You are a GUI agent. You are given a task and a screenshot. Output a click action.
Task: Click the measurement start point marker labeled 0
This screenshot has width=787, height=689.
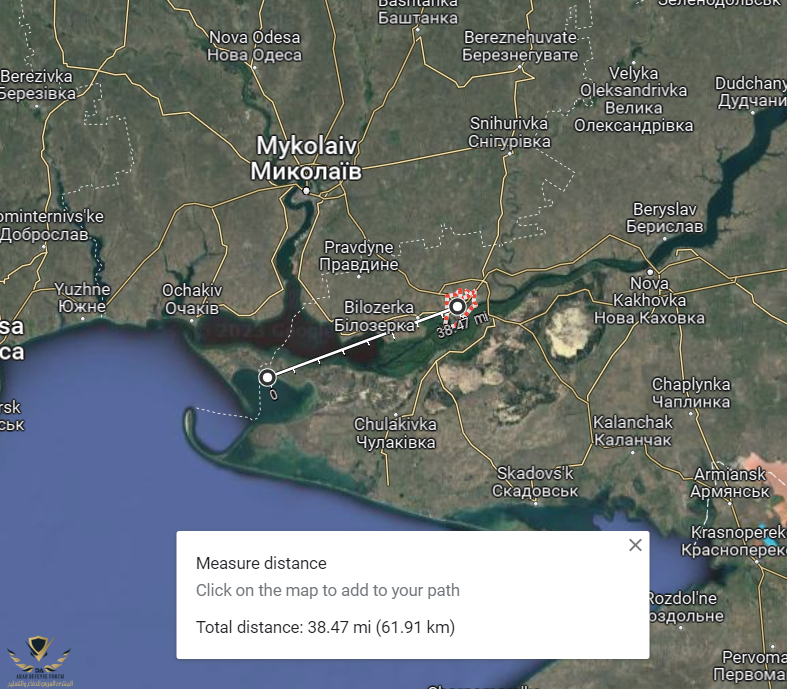267,377
